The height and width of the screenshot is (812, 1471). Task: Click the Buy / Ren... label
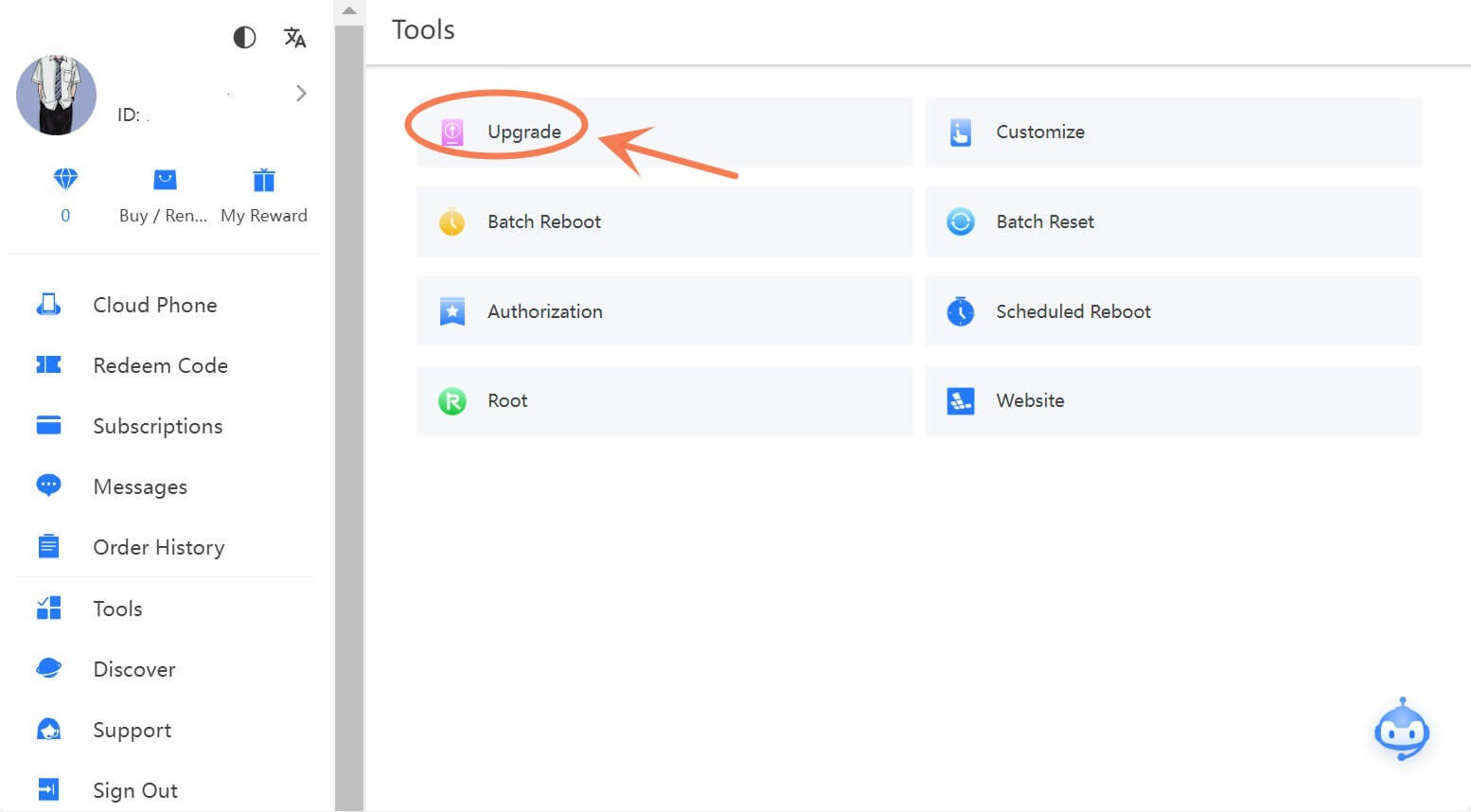163,216
